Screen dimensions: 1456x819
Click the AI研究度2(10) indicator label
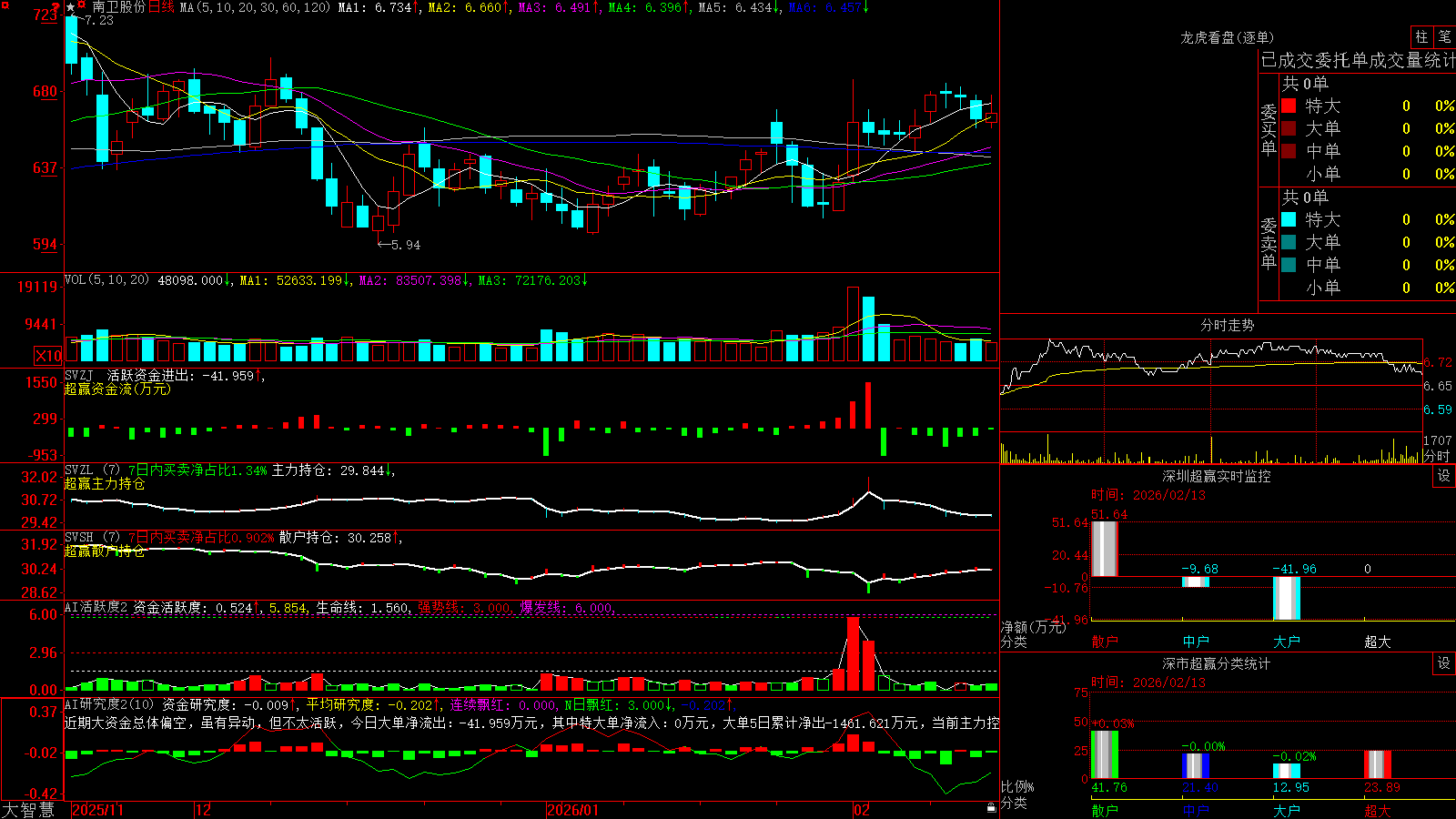[x=109, y=705]
